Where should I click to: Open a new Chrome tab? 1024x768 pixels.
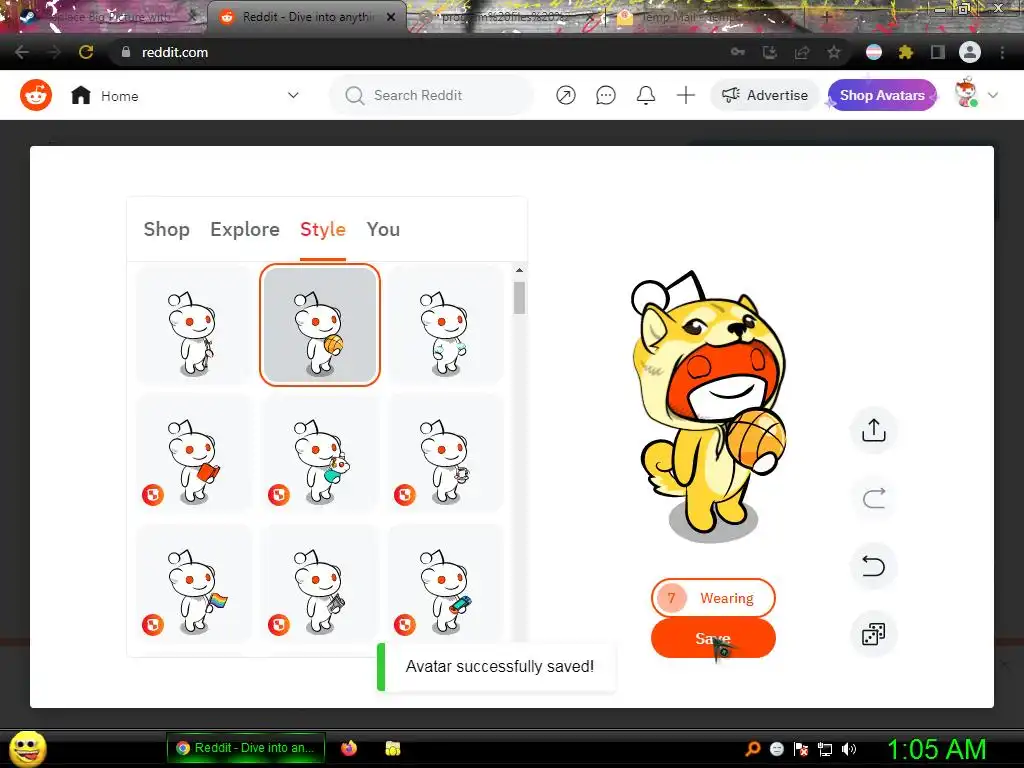[x=827, y=17]
